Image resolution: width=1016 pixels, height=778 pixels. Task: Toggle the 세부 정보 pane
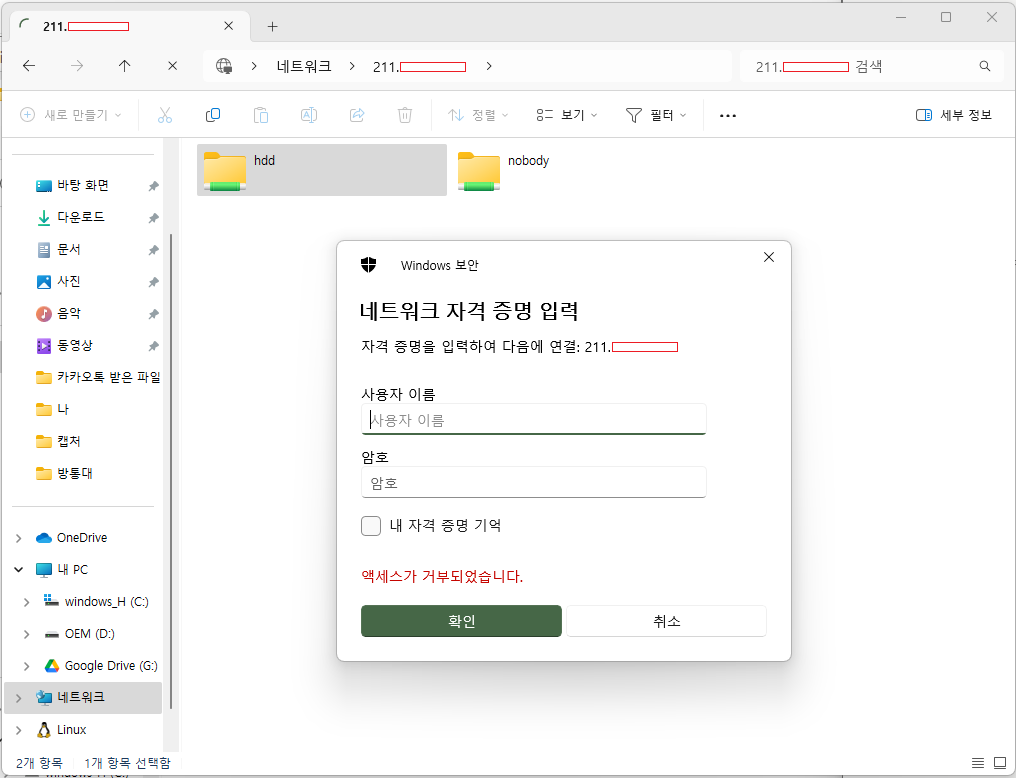(x=953, y=115)
